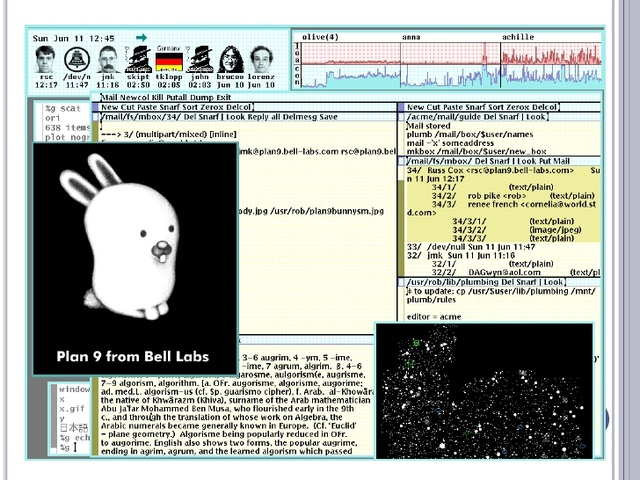640x480 pixels.
Task: Click Zerox in the left column tag
Action: pyautogui.click(x=212, y=107)
